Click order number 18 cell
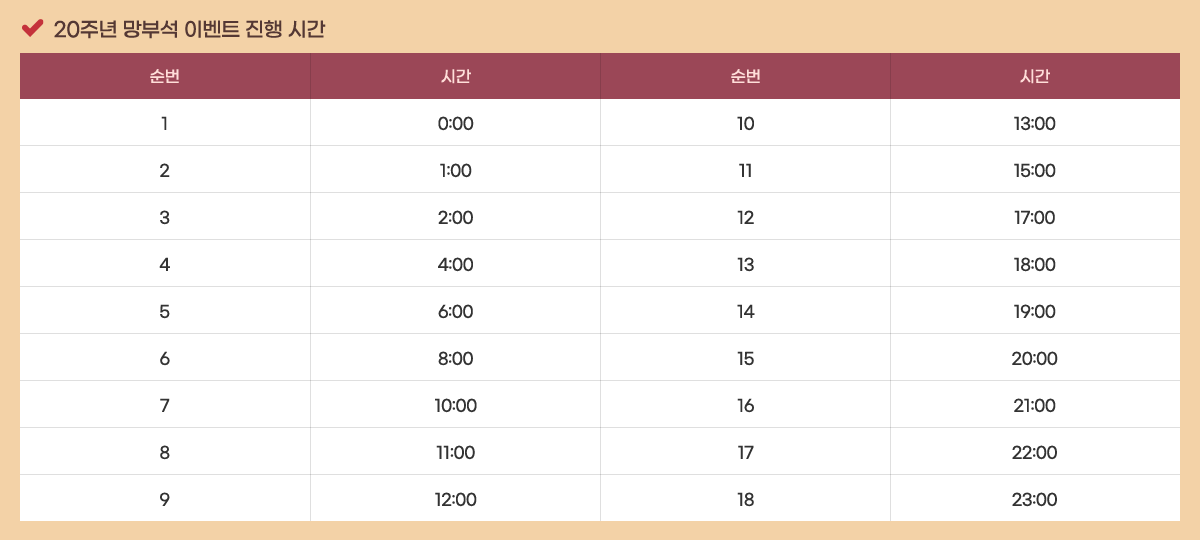This screenshot has height=540, width=1200. (745, 500)
